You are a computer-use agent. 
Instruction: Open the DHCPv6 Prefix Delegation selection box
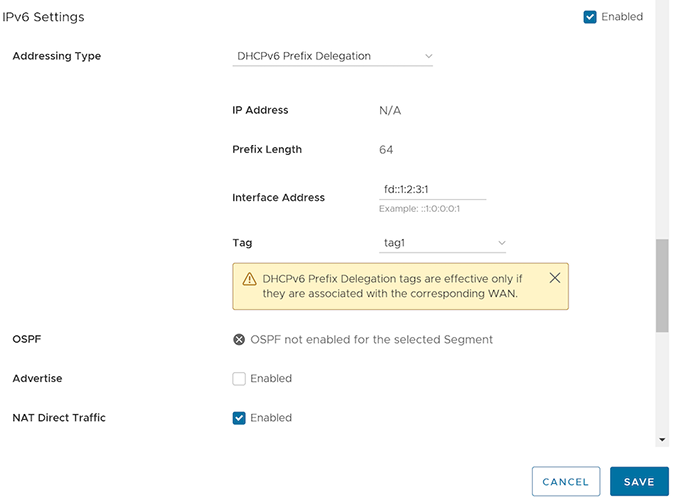(x=332, y=57)
